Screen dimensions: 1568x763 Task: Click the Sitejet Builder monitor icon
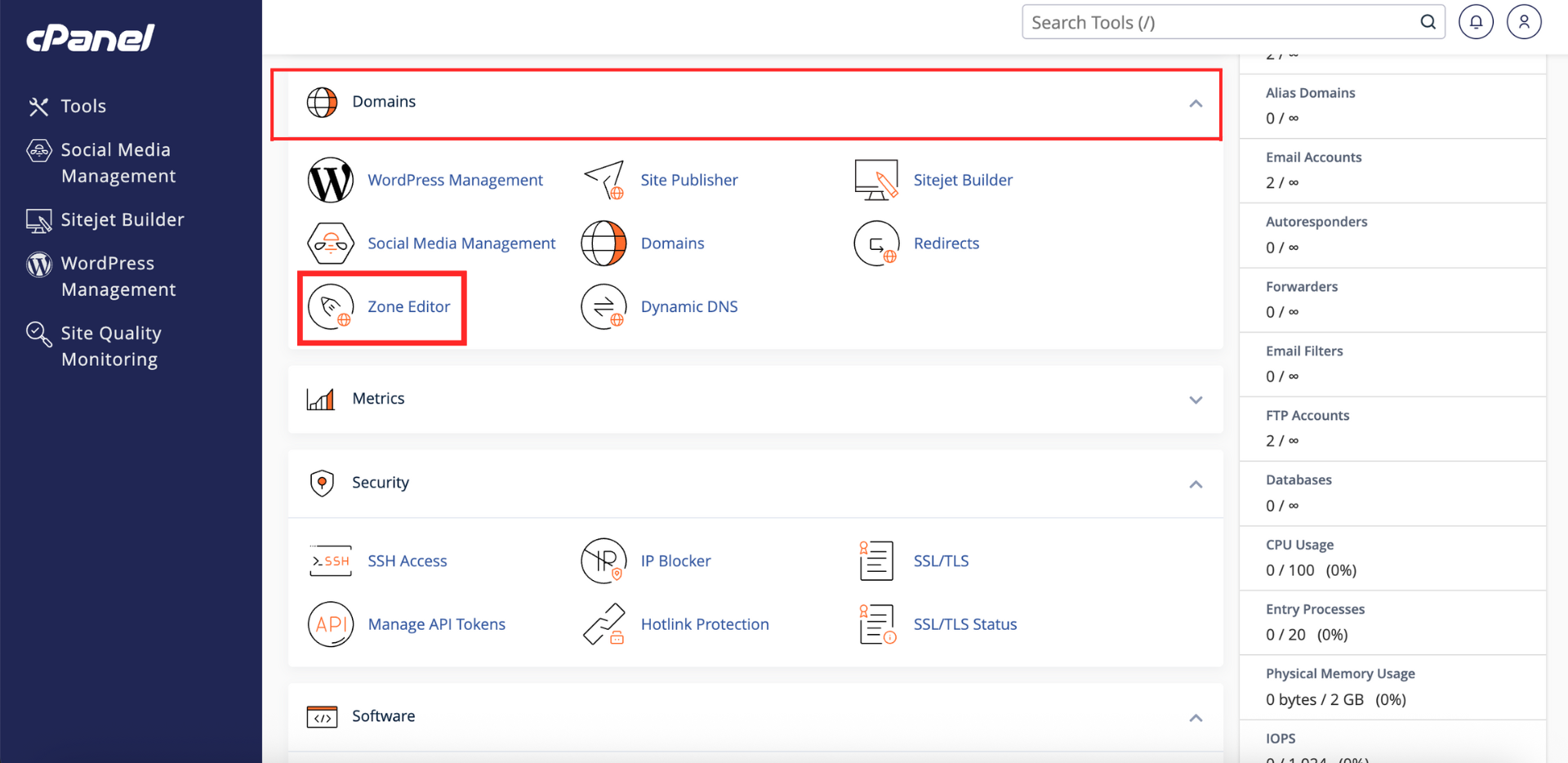[x=876, y=180]
